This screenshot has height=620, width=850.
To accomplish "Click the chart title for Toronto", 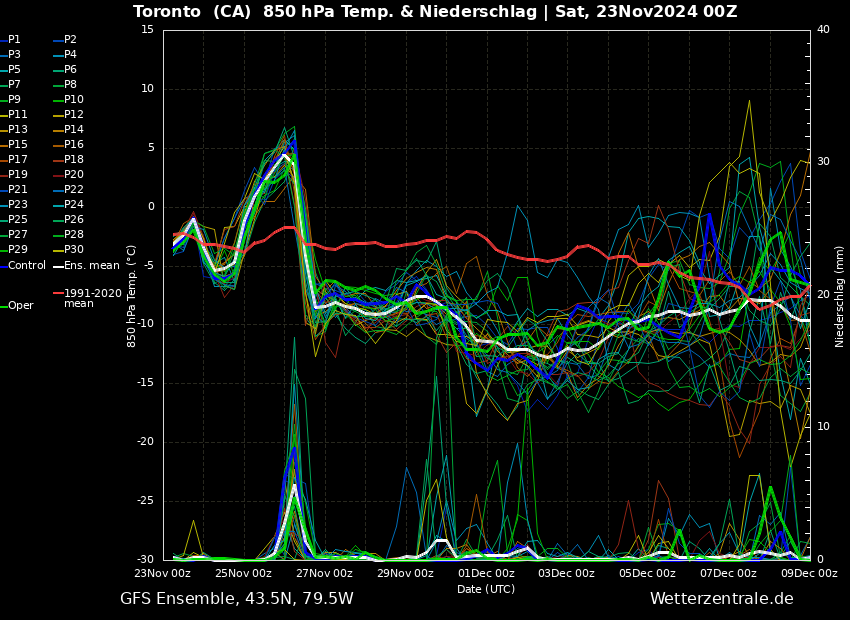I will pos(435,12).
